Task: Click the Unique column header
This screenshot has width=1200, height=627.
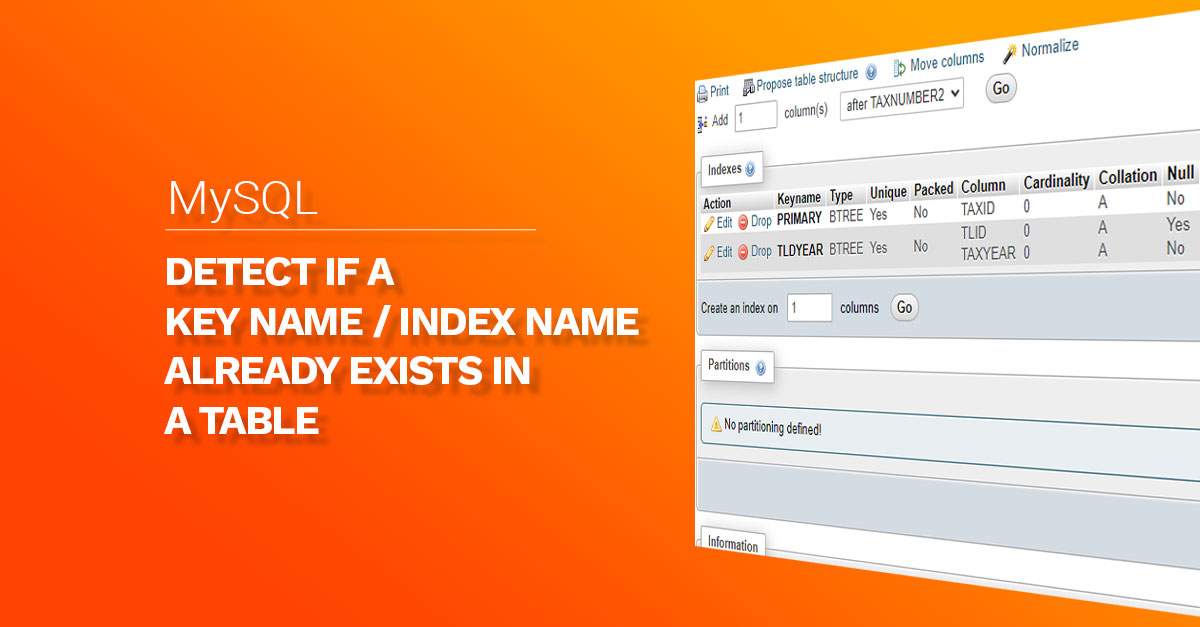Action: (x=888, y=192)
